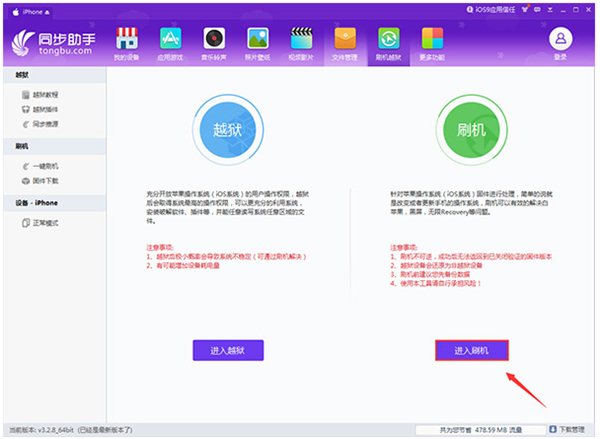Open the 文件管理 orange envelope icon
Screen dimensions: 600x439
[x=345, y=39]
